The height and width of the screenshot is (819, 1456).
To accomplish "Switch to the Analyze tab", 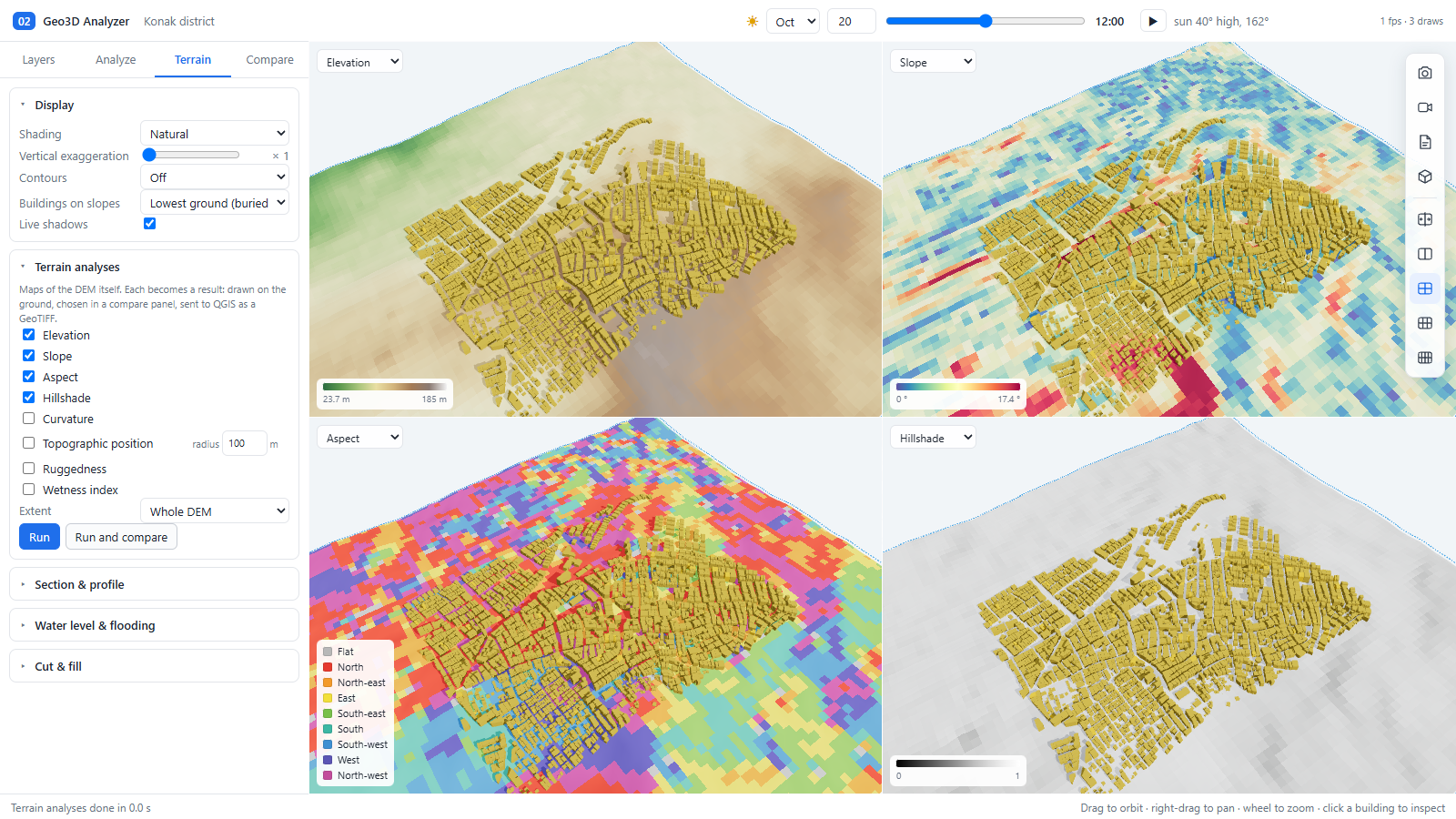I will pyautogui.click(x=116, y=59).
